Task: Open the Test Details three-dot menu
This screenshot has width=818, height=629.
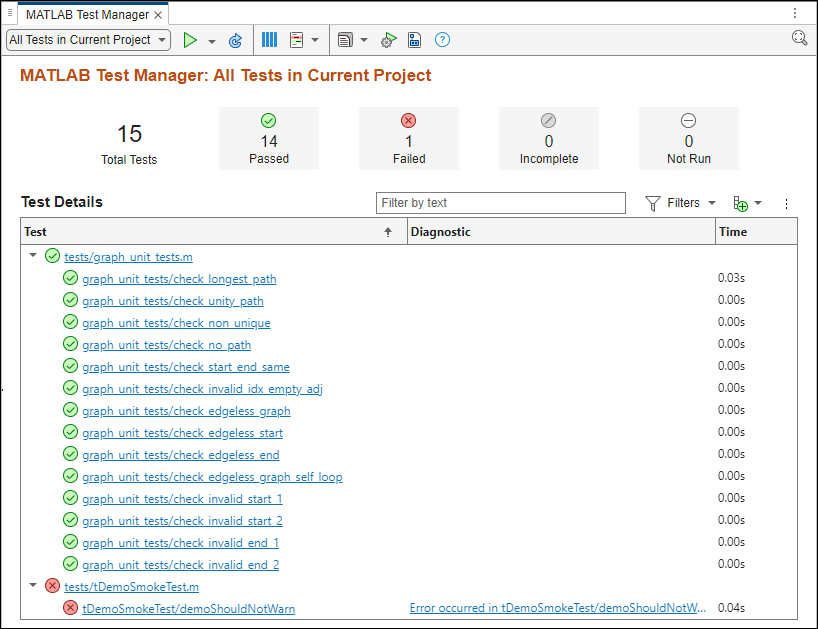Action: [786, 204]
